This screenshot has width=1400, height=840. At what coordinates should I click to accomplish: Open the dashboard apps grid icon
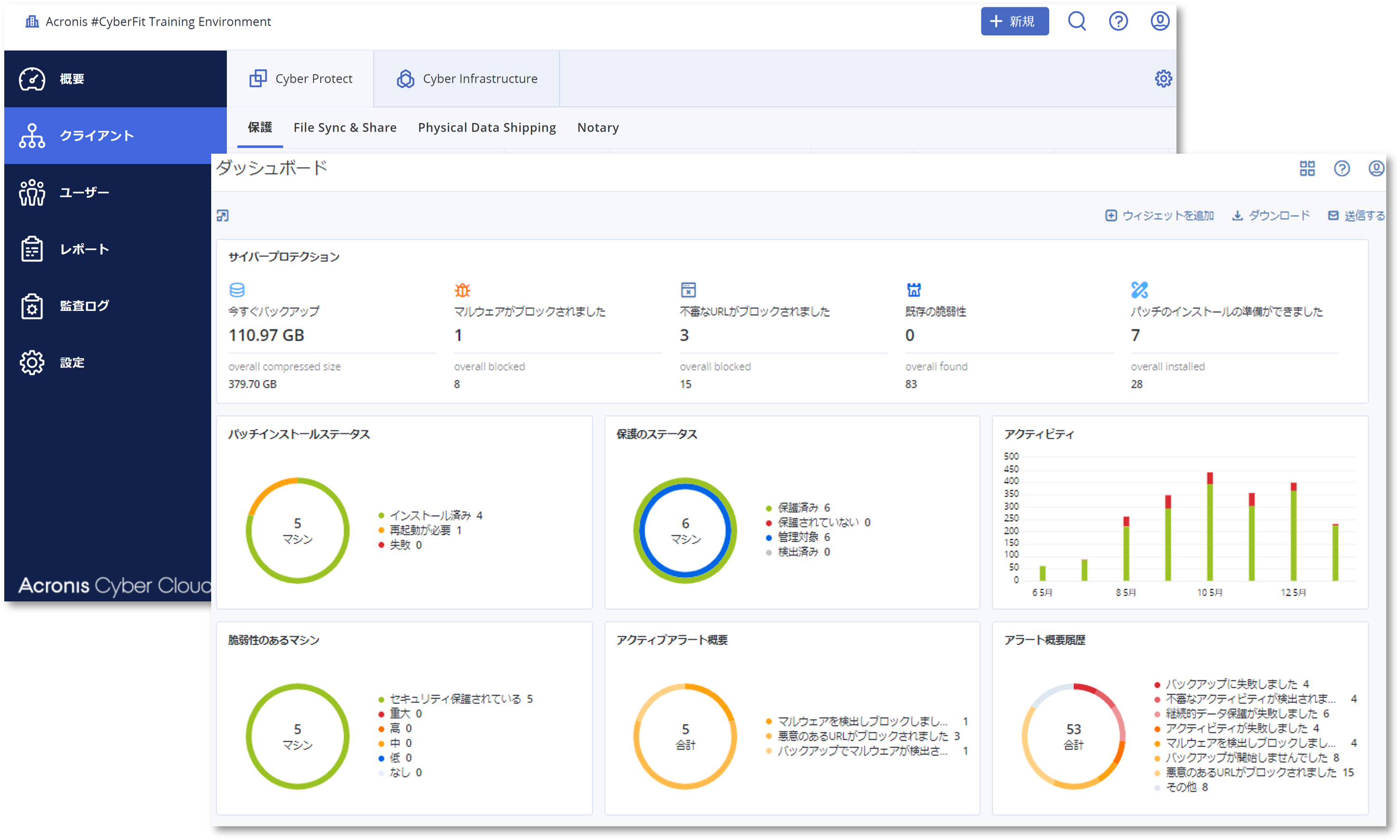coord(1307,168)
